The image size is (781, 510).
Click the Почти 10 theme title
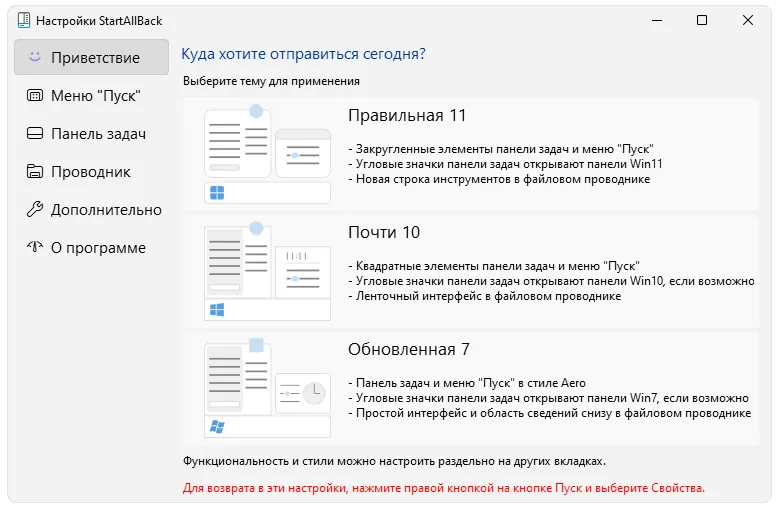point(384,233)
